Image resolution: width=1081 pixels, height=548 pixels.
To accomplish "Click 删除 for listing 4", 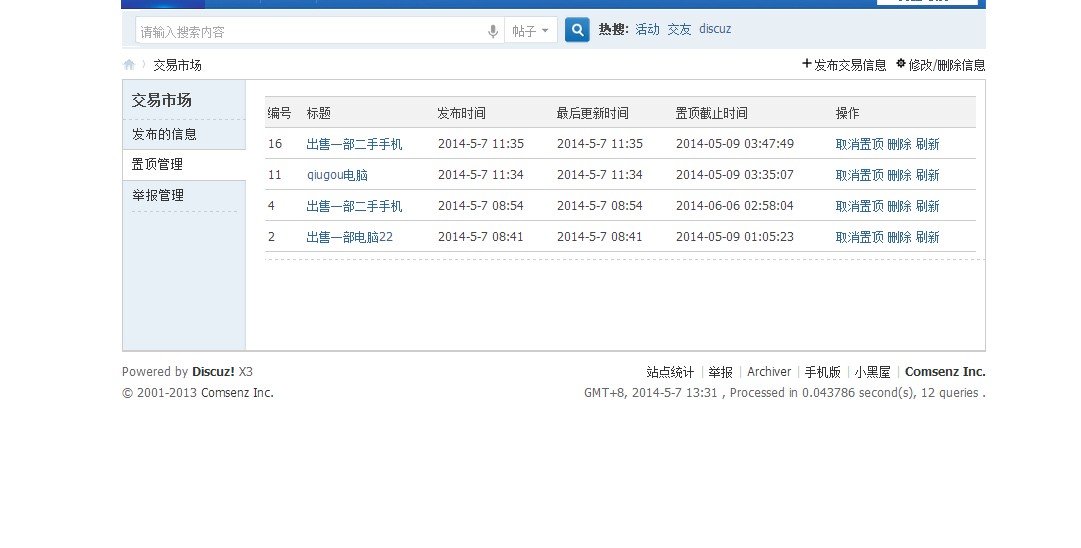I will pyautogui.click(x=899, y=206).
